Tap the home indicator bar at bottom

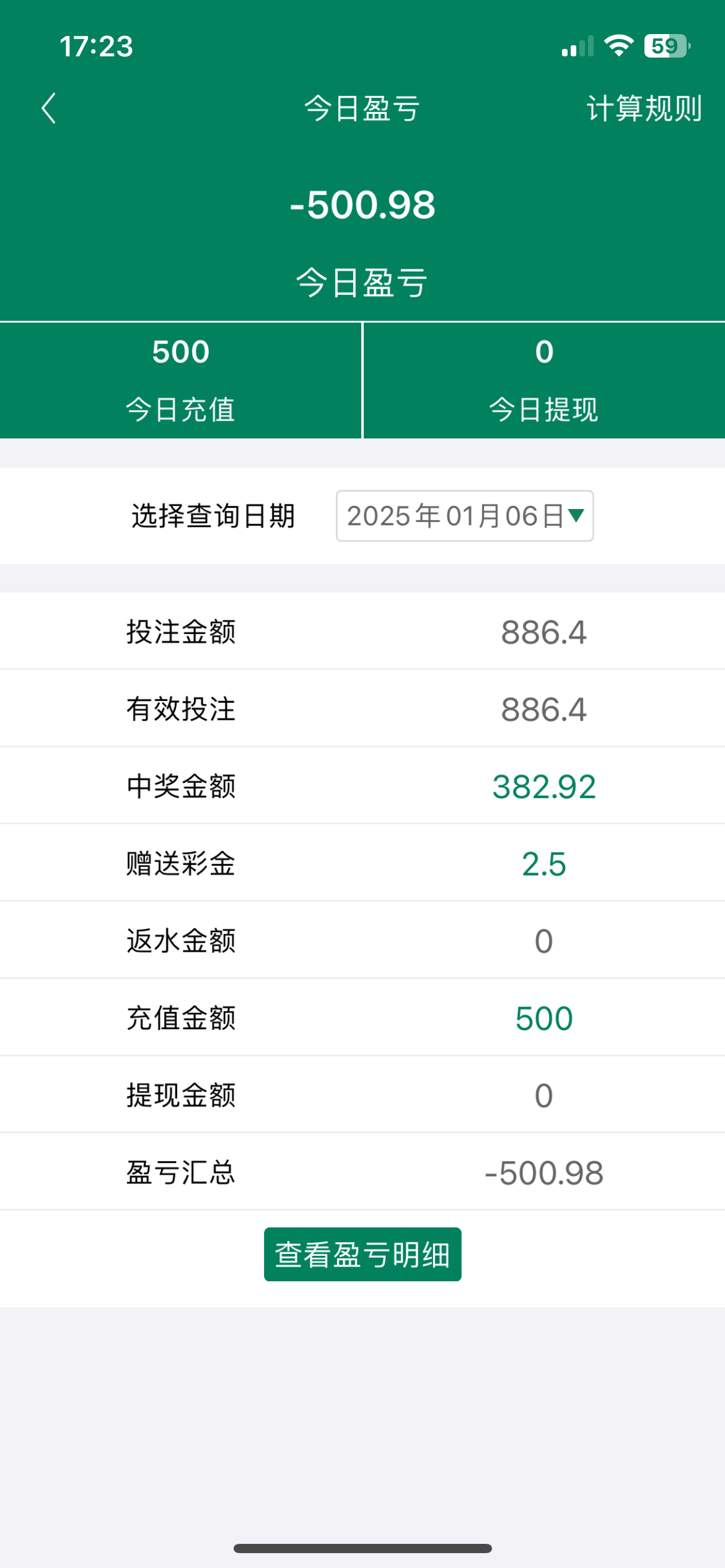tap(362, 1548)
